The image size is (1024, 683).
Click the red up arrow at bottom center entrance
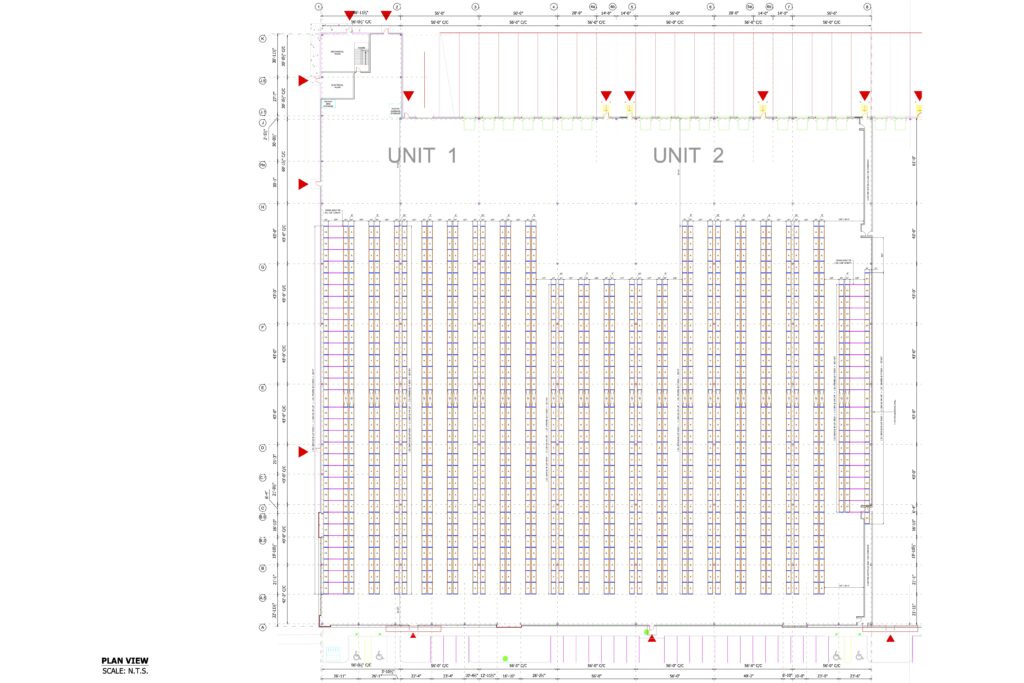coord(652,638)
